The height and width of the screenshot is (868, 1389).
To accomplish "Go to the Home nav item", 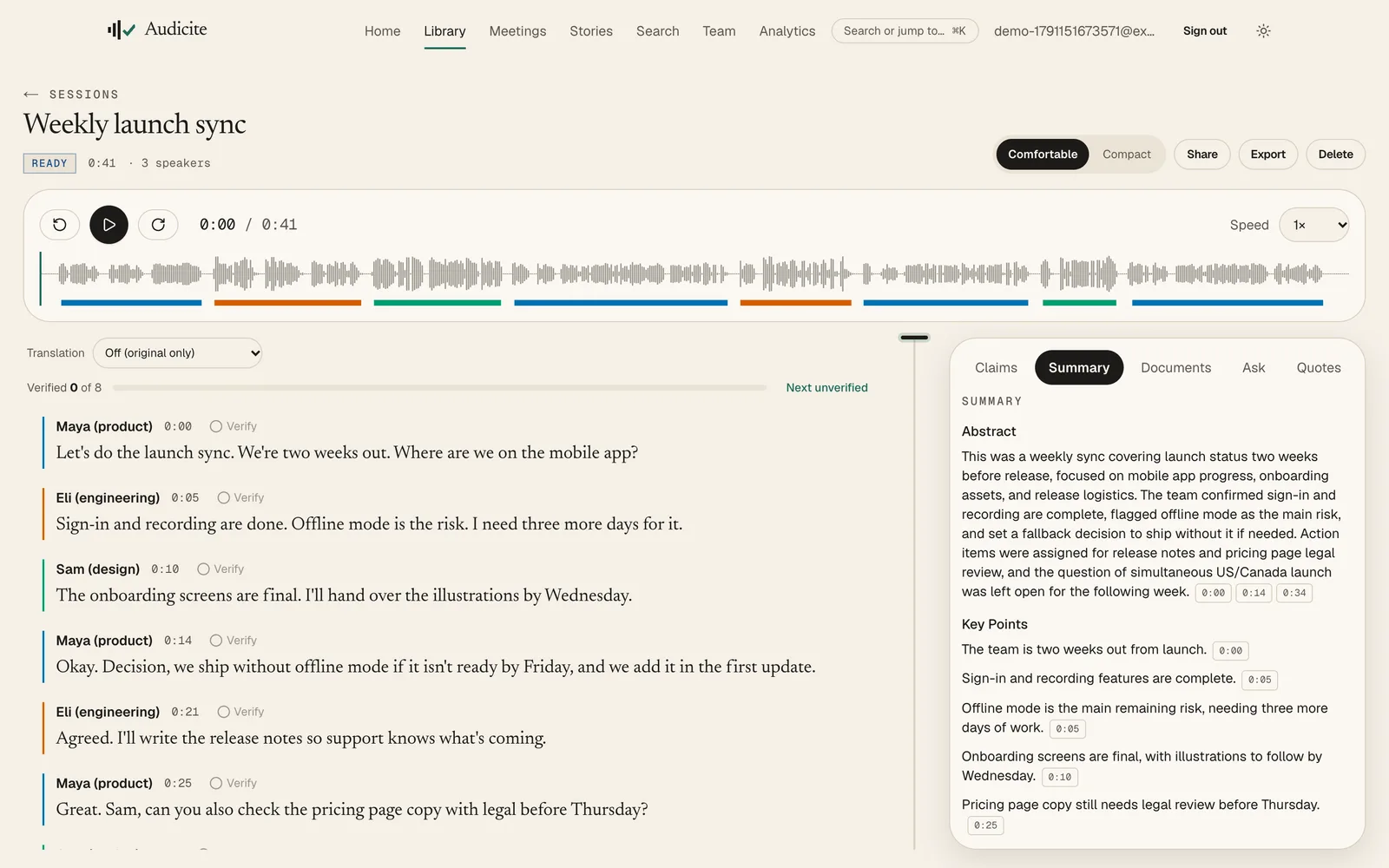I will 383,31.
